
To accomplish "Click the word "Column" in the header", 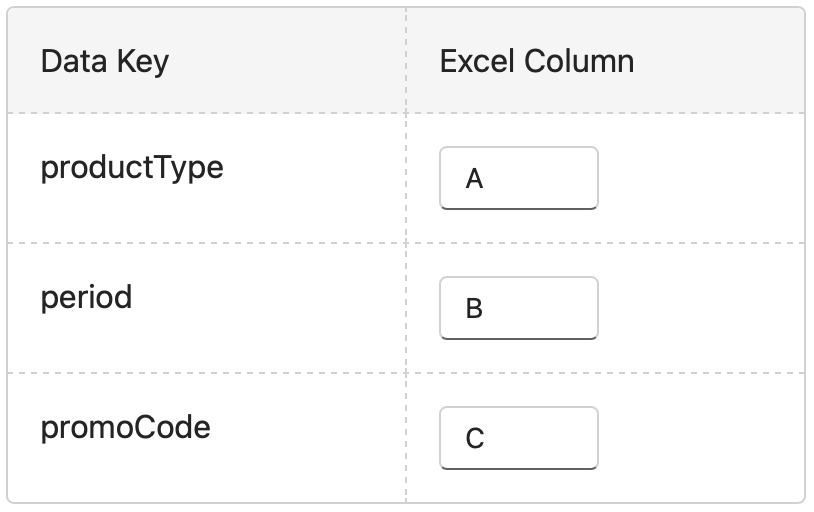I will tap(584, 61).
